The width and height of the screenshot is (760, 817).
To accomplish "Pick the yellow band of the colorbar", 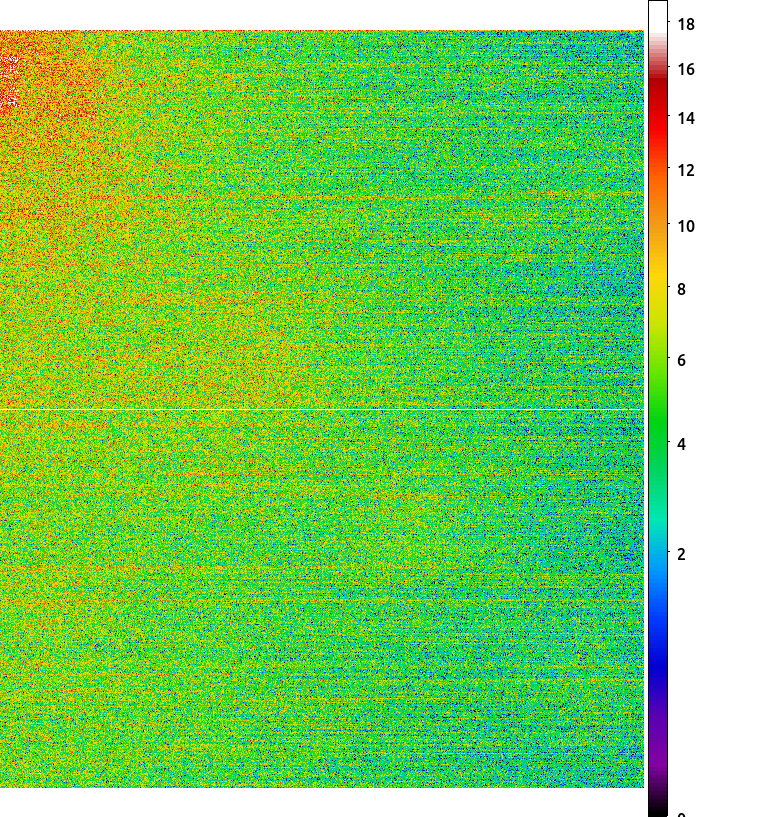I will (x=658, y=284).
